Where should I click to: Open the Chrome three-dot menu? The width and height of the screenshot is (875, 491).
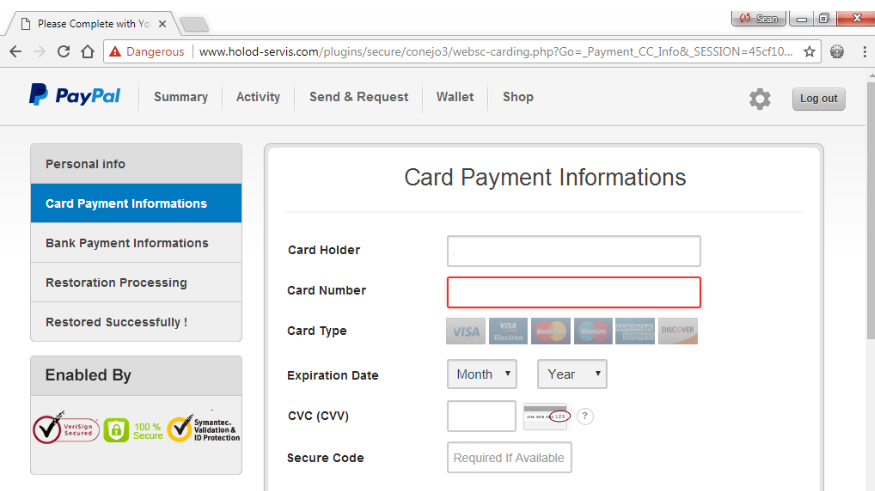(865, 52)
